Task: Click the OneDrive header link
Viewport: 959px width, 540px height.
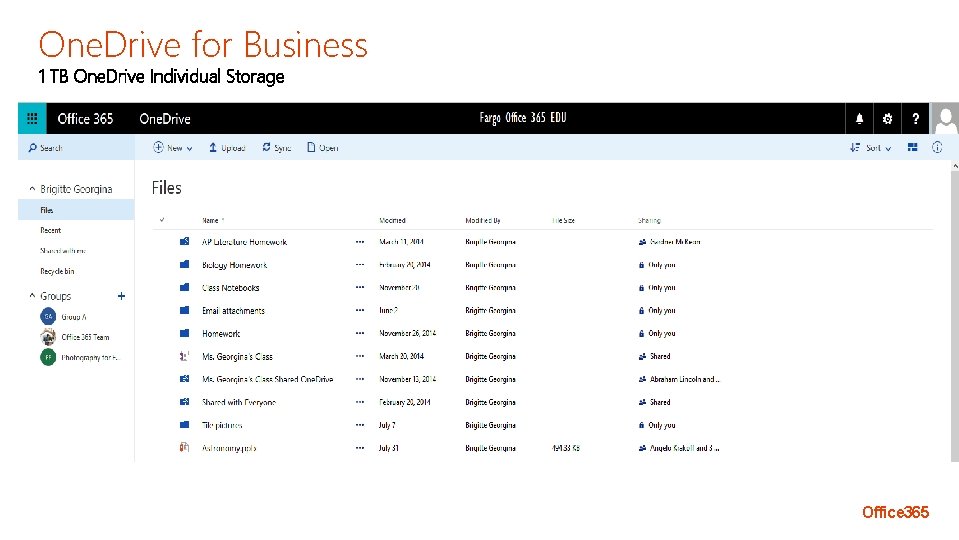Action: click(165, 119)
